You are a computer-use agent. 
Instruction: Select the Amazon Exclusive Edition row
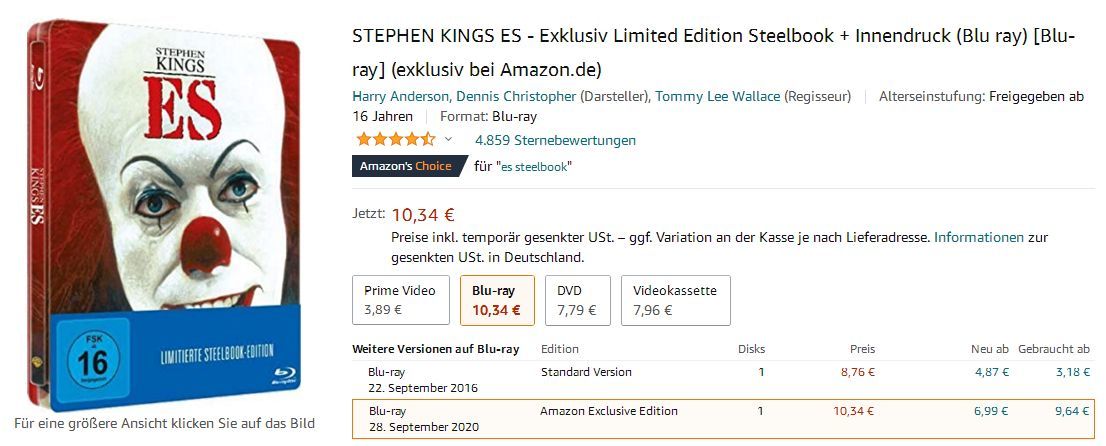(608, 411)
